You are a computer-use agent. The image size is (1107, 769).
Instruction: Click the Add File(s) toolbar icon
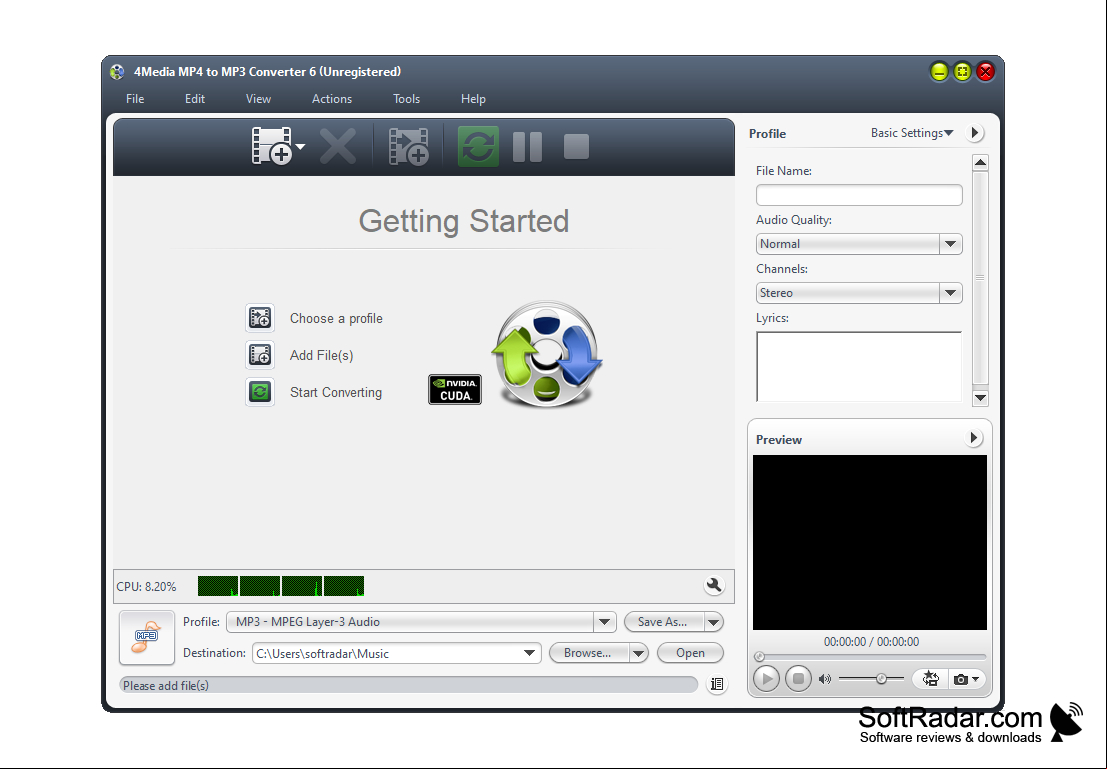coord(273,146)
